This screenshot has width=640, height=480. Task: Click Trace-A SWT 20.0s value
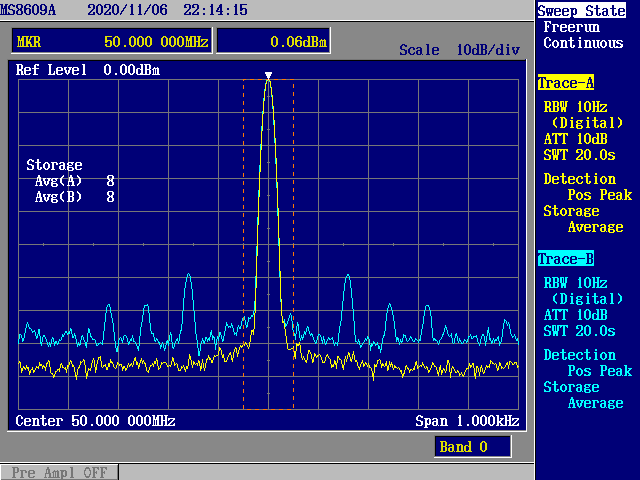[x=579, y=155]
